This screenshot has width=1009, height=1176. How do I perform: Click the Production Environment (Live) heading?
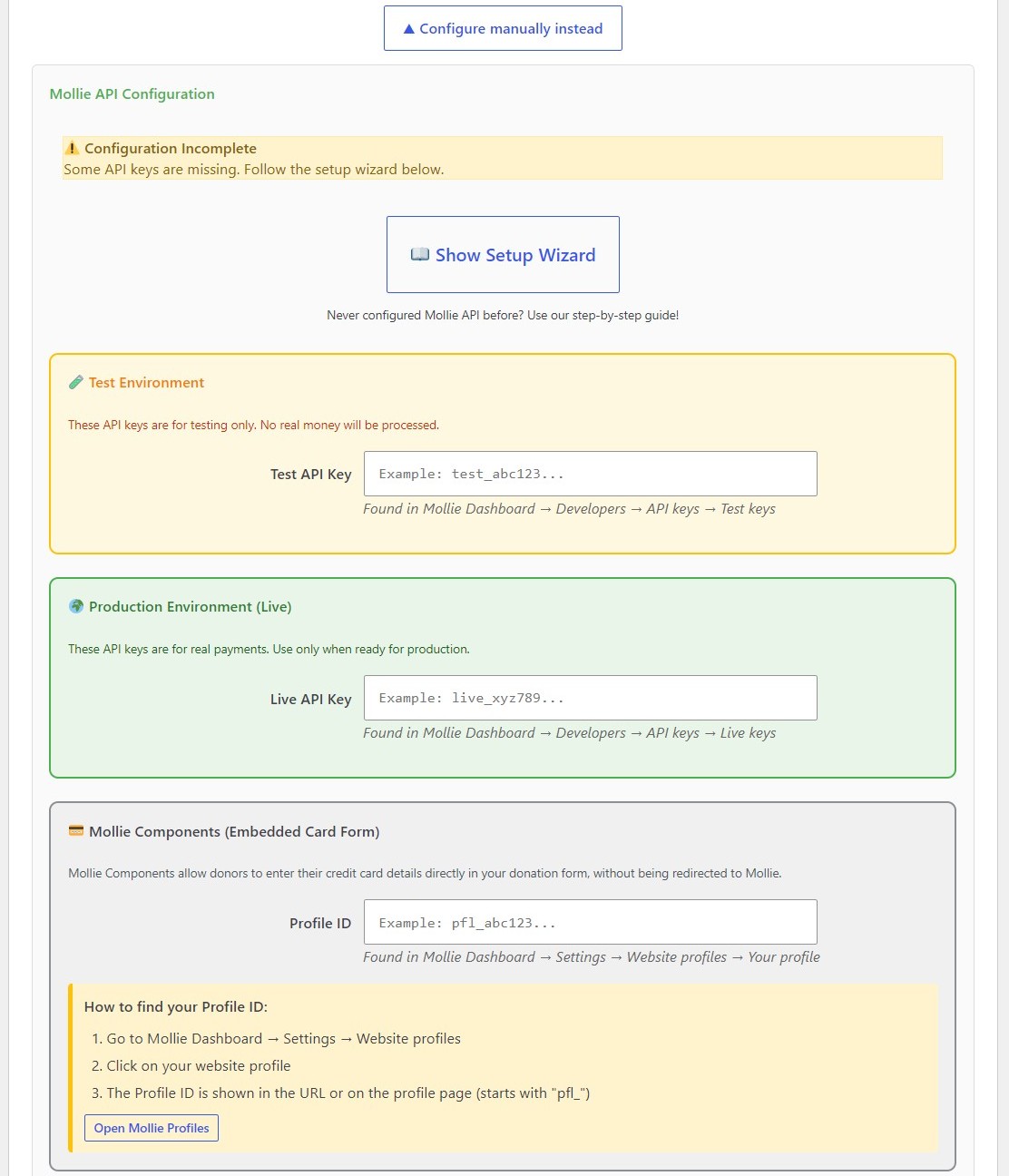[191, 606]
